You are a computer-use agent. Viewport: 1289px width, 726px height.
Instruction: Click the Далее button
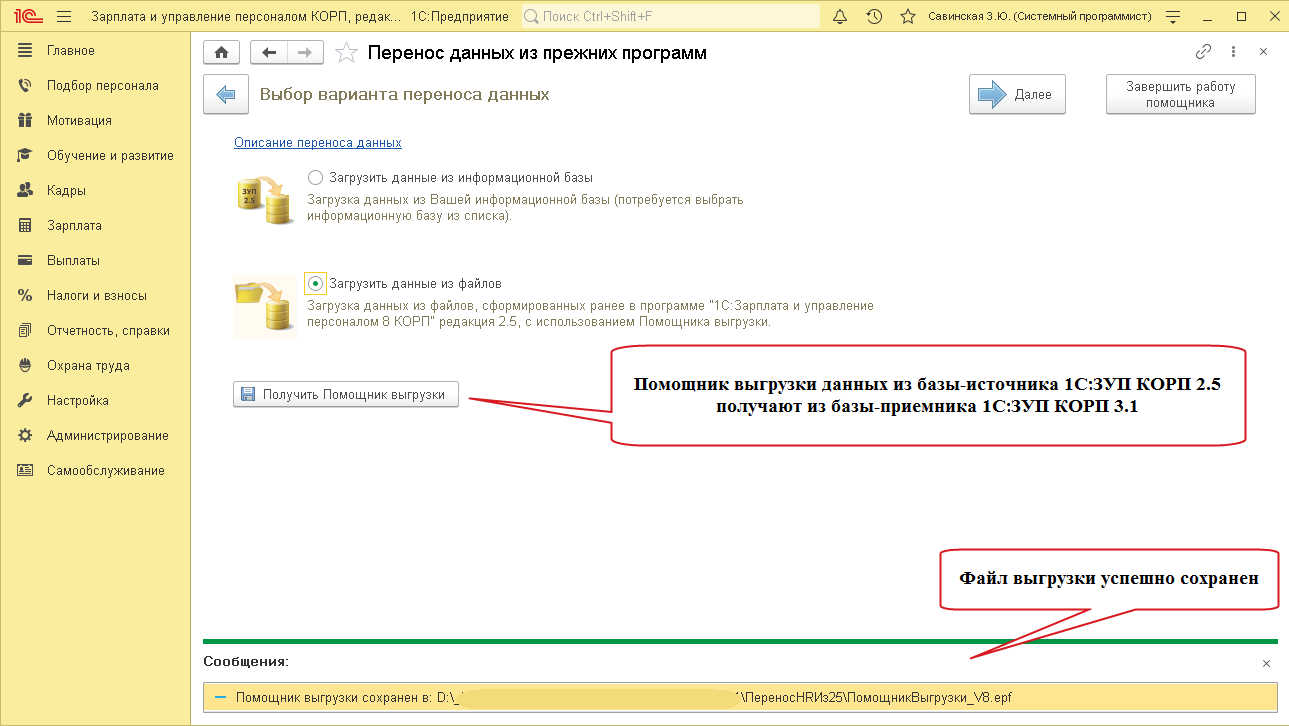pos(1017,95)
